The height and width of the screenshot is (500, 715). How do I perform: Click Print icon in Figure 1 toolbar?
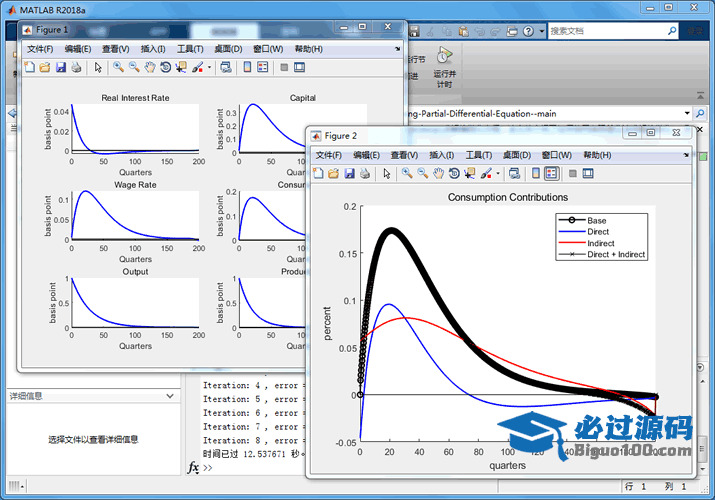click(76, 67)
